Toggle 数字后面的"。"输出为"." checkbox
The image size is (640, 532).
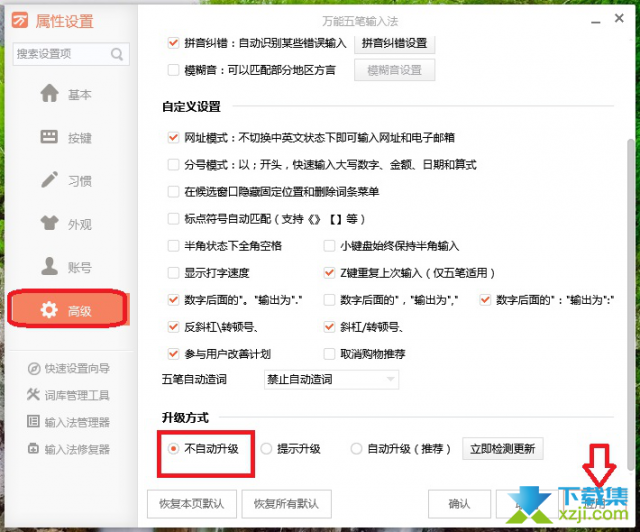coord(173,300)
